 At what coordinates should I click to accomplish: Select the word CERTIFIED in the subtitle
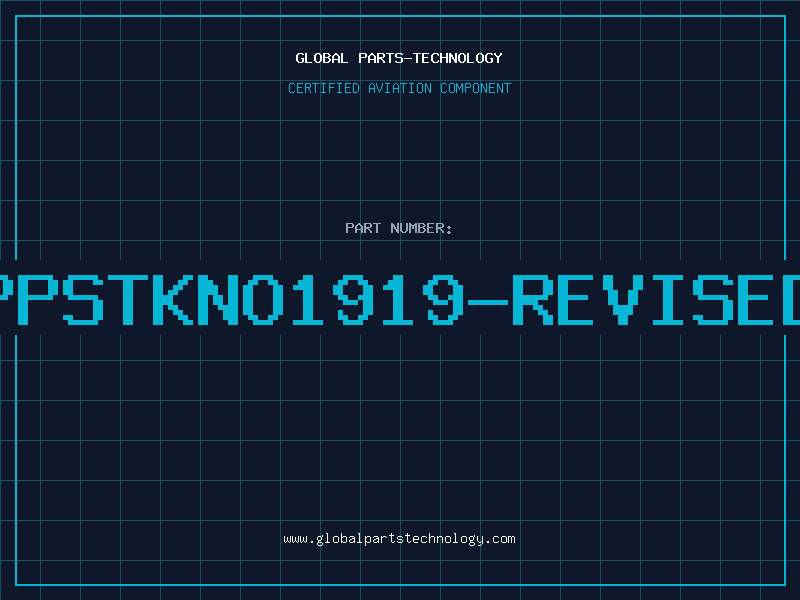coord(323,88)
